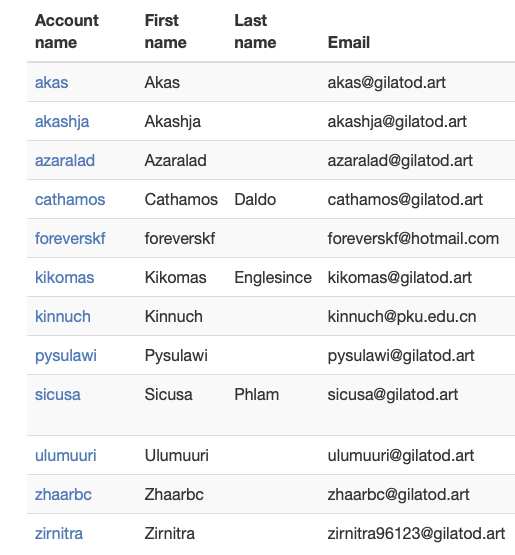
Task: View the sicusa account page
Action: coord(58,394)
